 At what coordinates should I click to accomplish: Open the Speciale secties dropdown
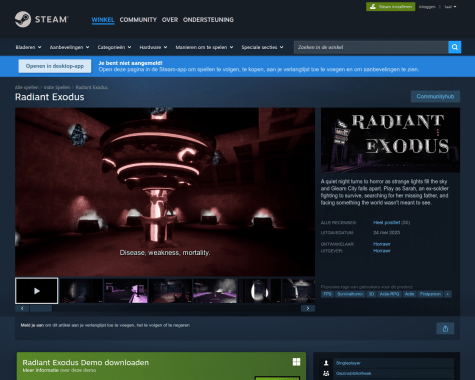click(262, 47)
